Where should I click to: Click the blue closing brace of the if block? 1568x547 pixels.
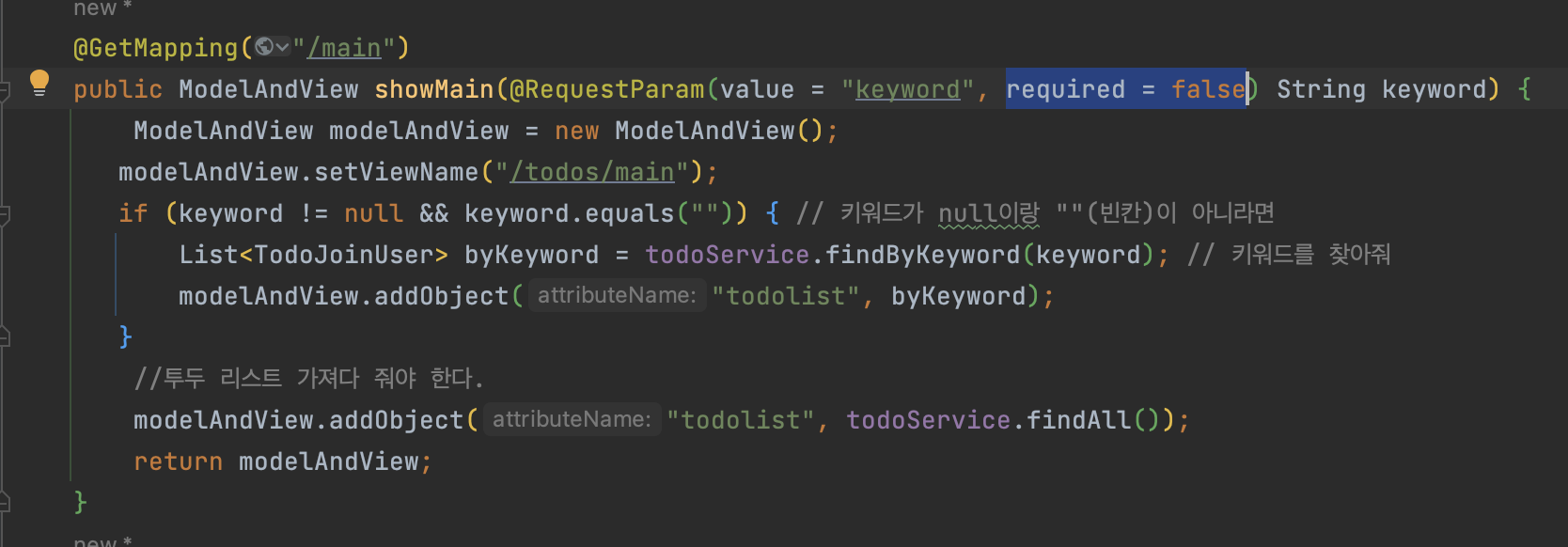coord(126,337)
